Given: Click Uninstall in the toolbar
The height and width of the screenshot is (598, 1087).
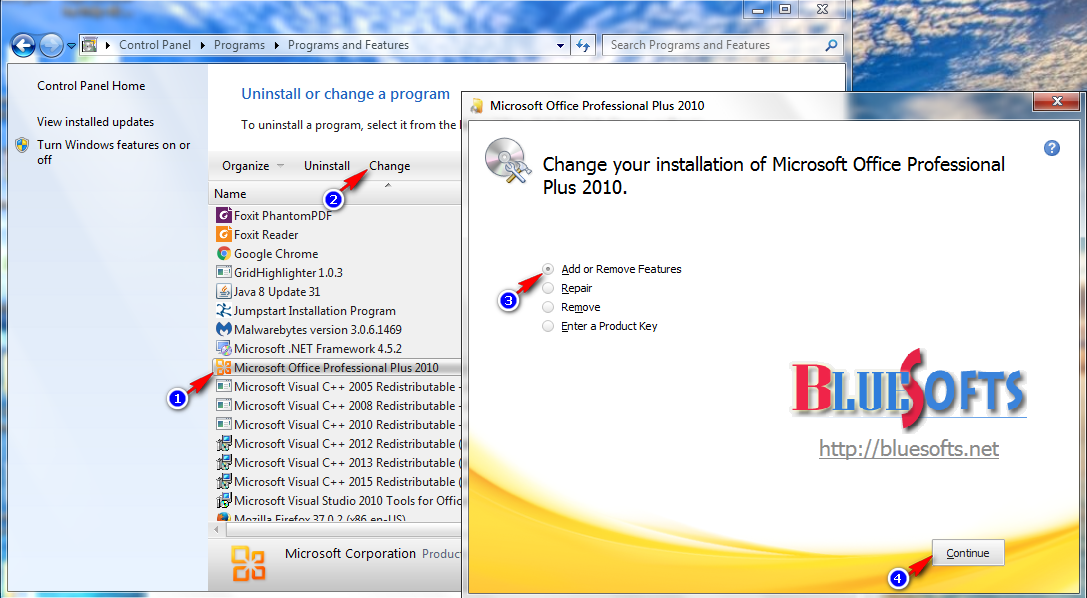Looking at the screenshot, I should click(327, 166).
